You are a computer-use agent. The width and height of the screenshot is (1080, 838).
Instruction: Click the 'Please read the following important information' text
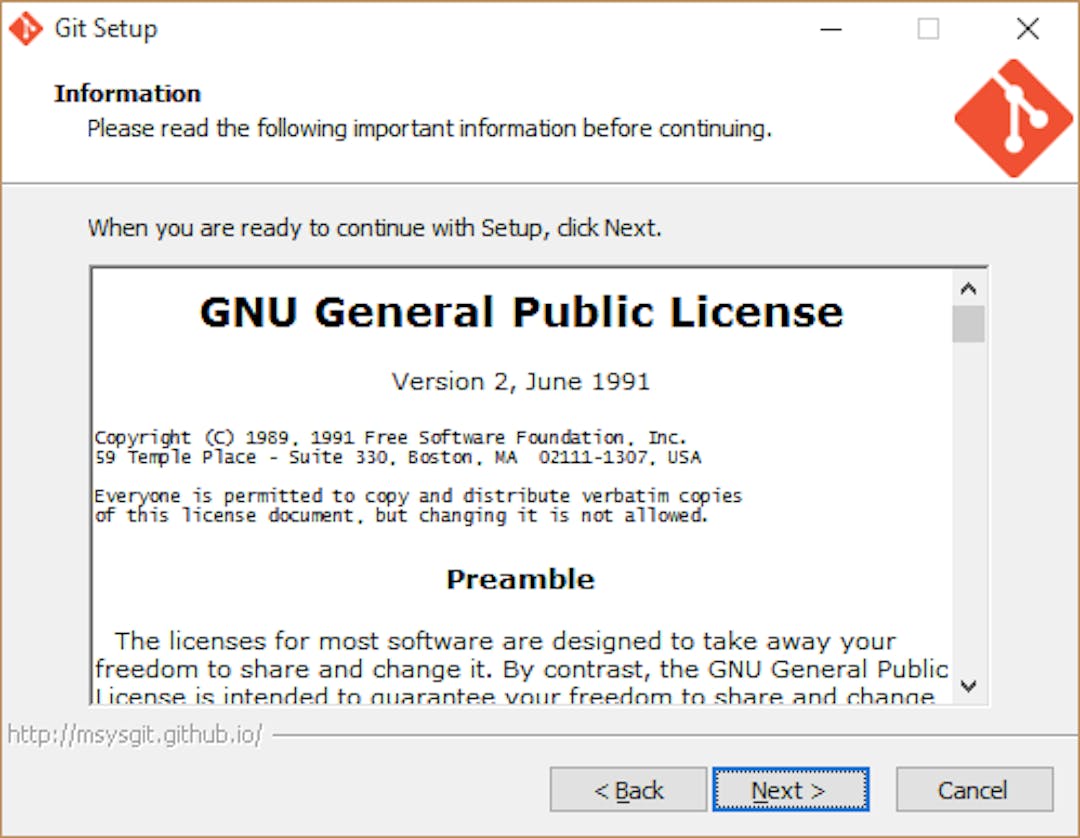(x=429, y=129)
